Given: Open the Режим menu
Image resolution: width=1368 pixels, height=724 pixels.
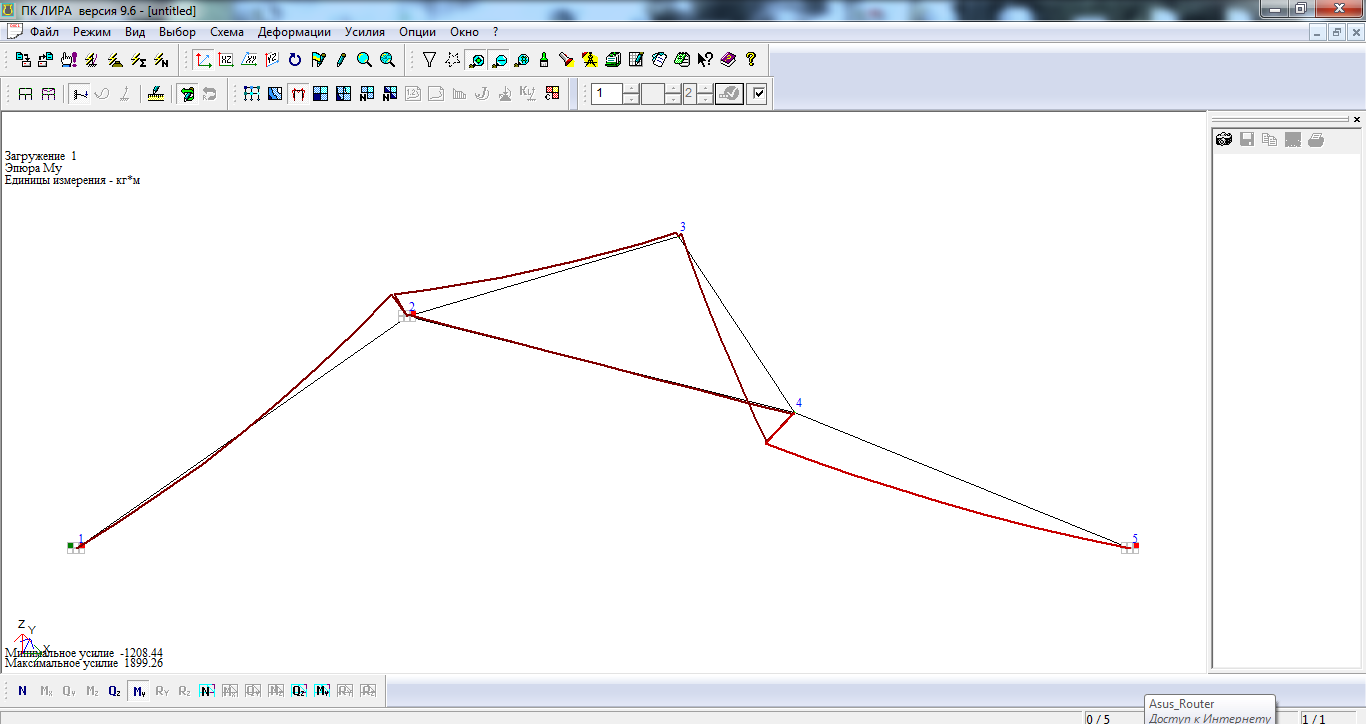Looking at the screenshot, I should pos(92,32).
